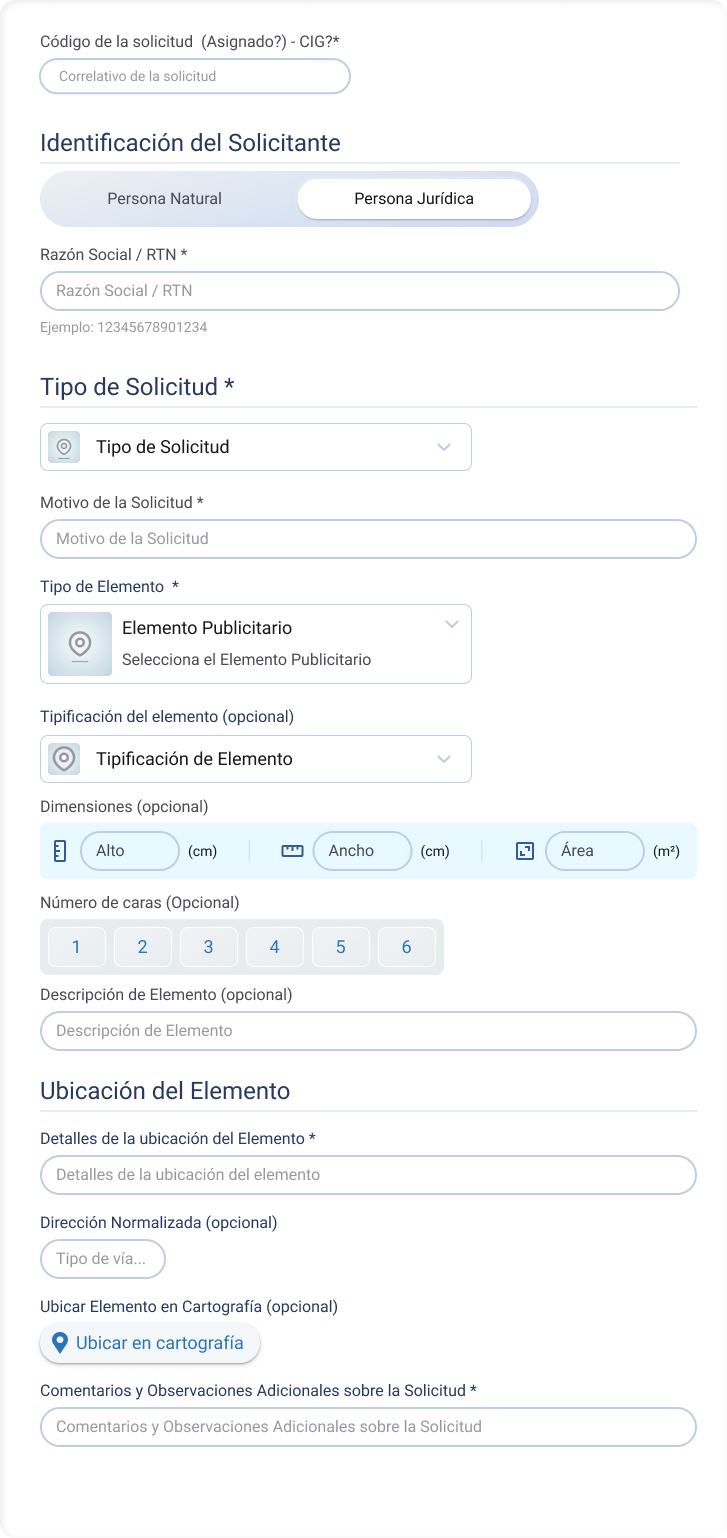Click the Tipificación de Elemento marker icon

[x=64, y=759]
